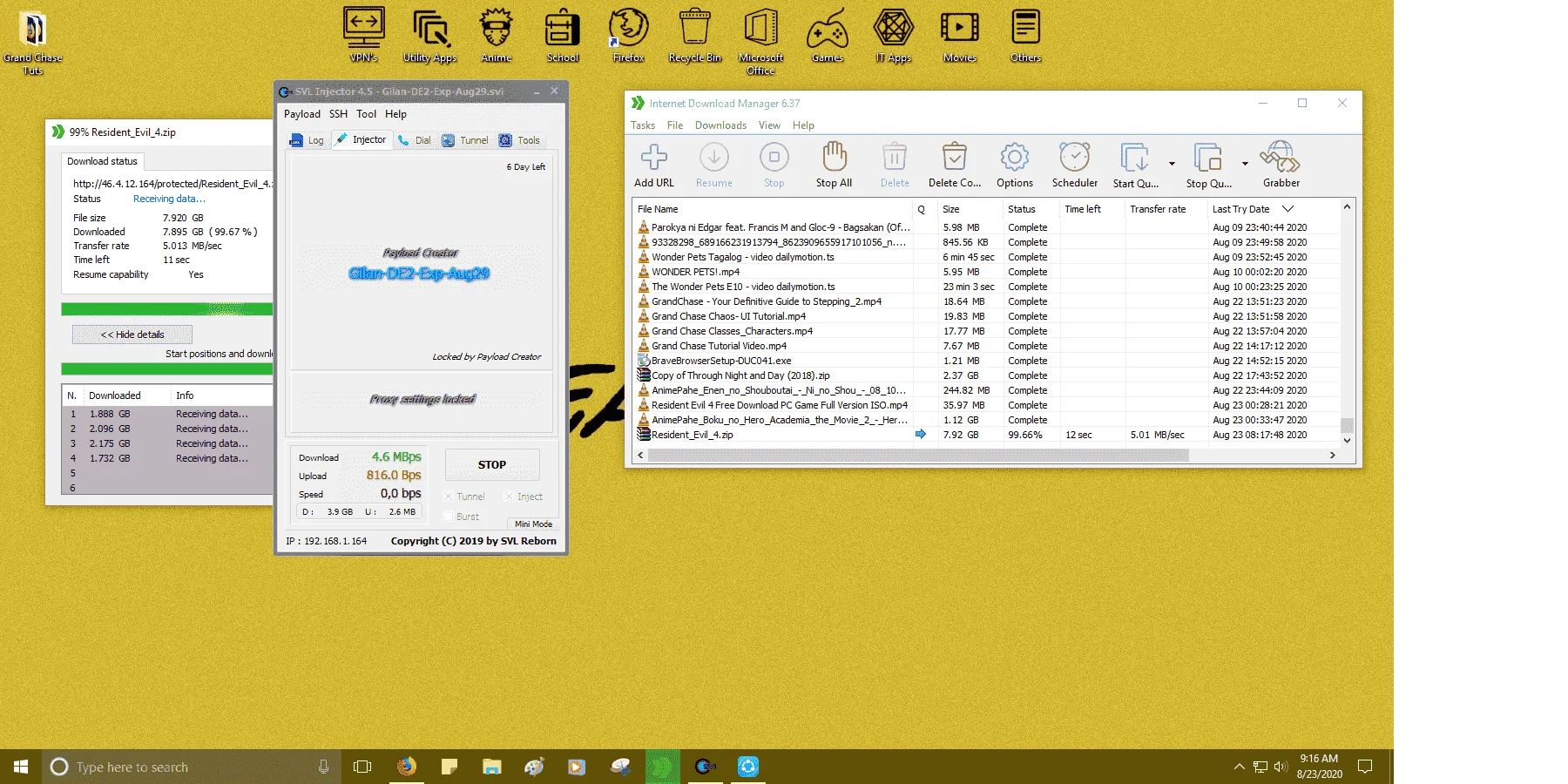1568x784 pixels.
Task: Open Microsoft Office desktop icon
Action: (761, 41)
